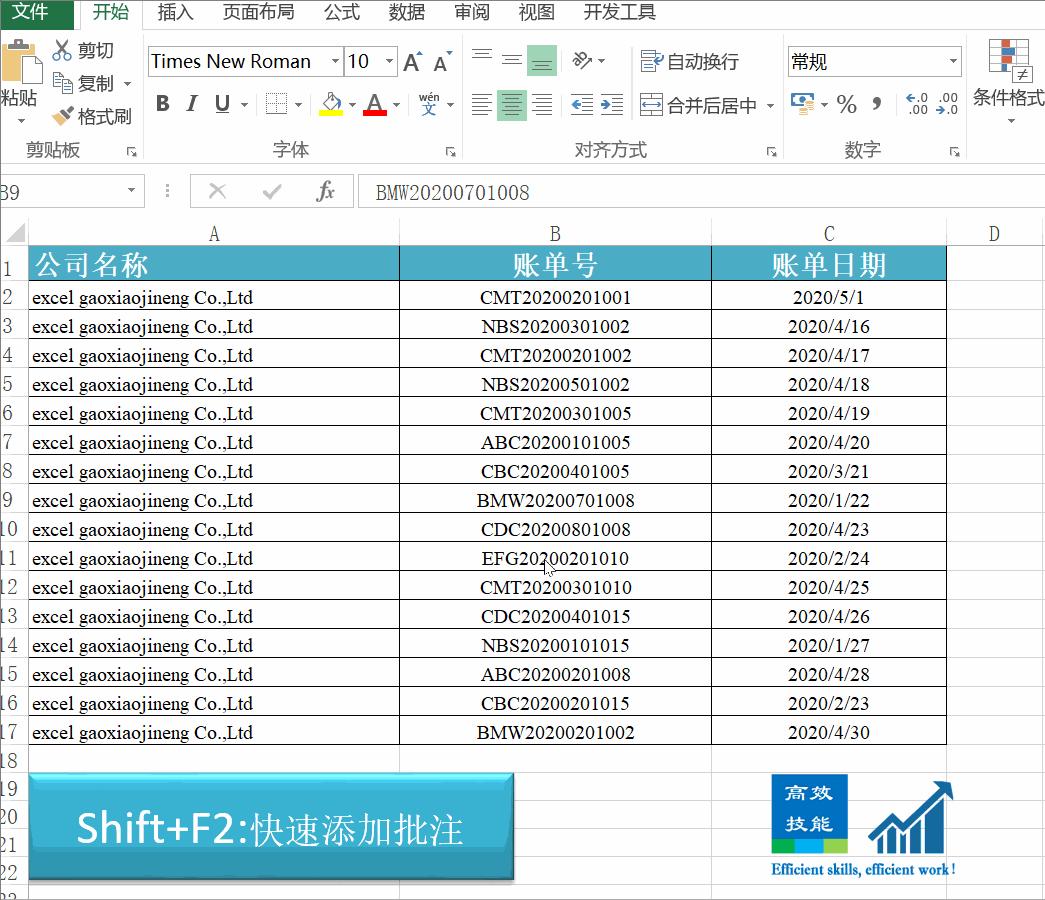
Task: Toggle bold formatting
Action: pyautogui.click(x=162, y=104)
